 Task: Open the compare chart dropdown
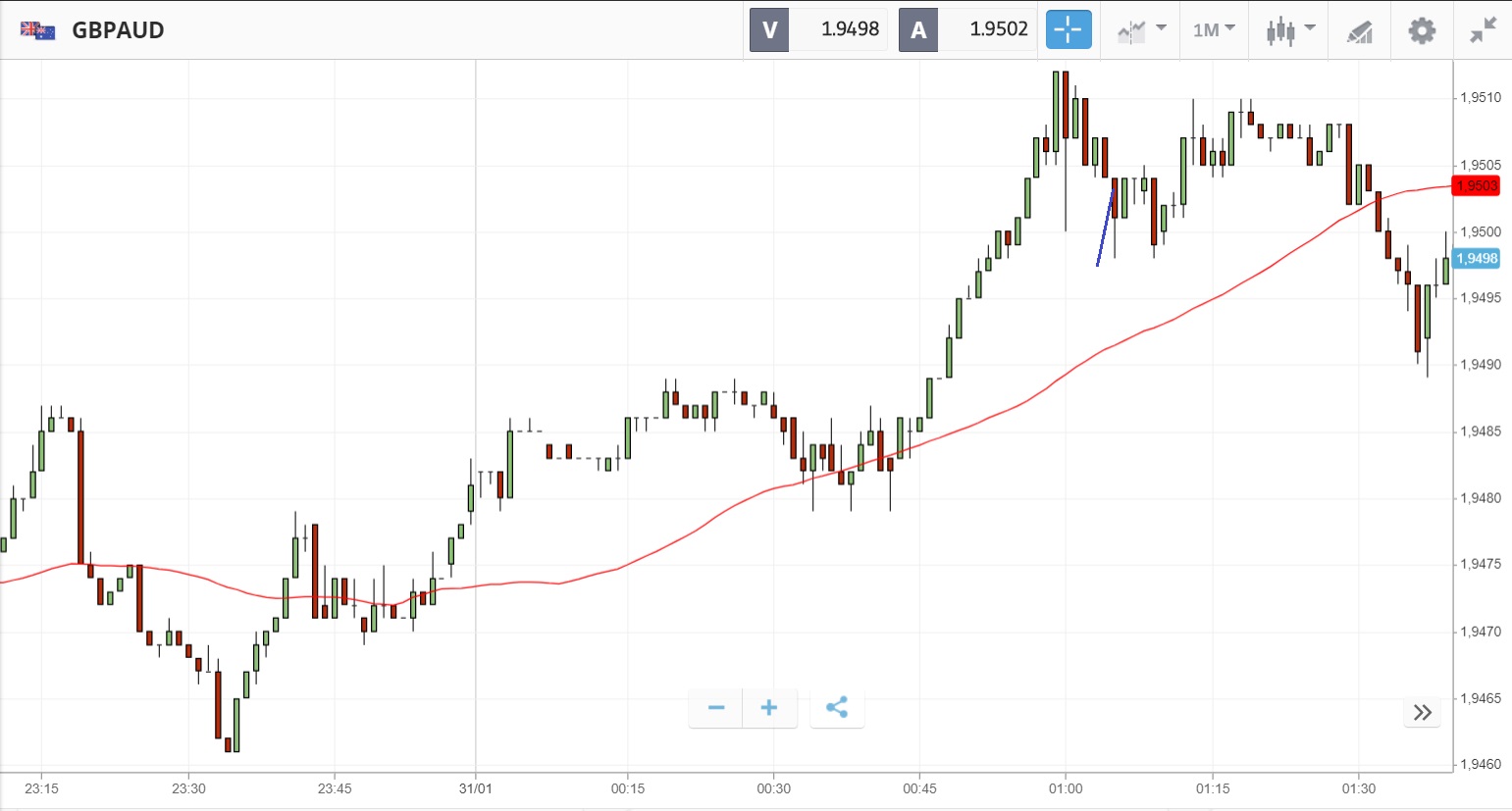tap(1141, 30)
